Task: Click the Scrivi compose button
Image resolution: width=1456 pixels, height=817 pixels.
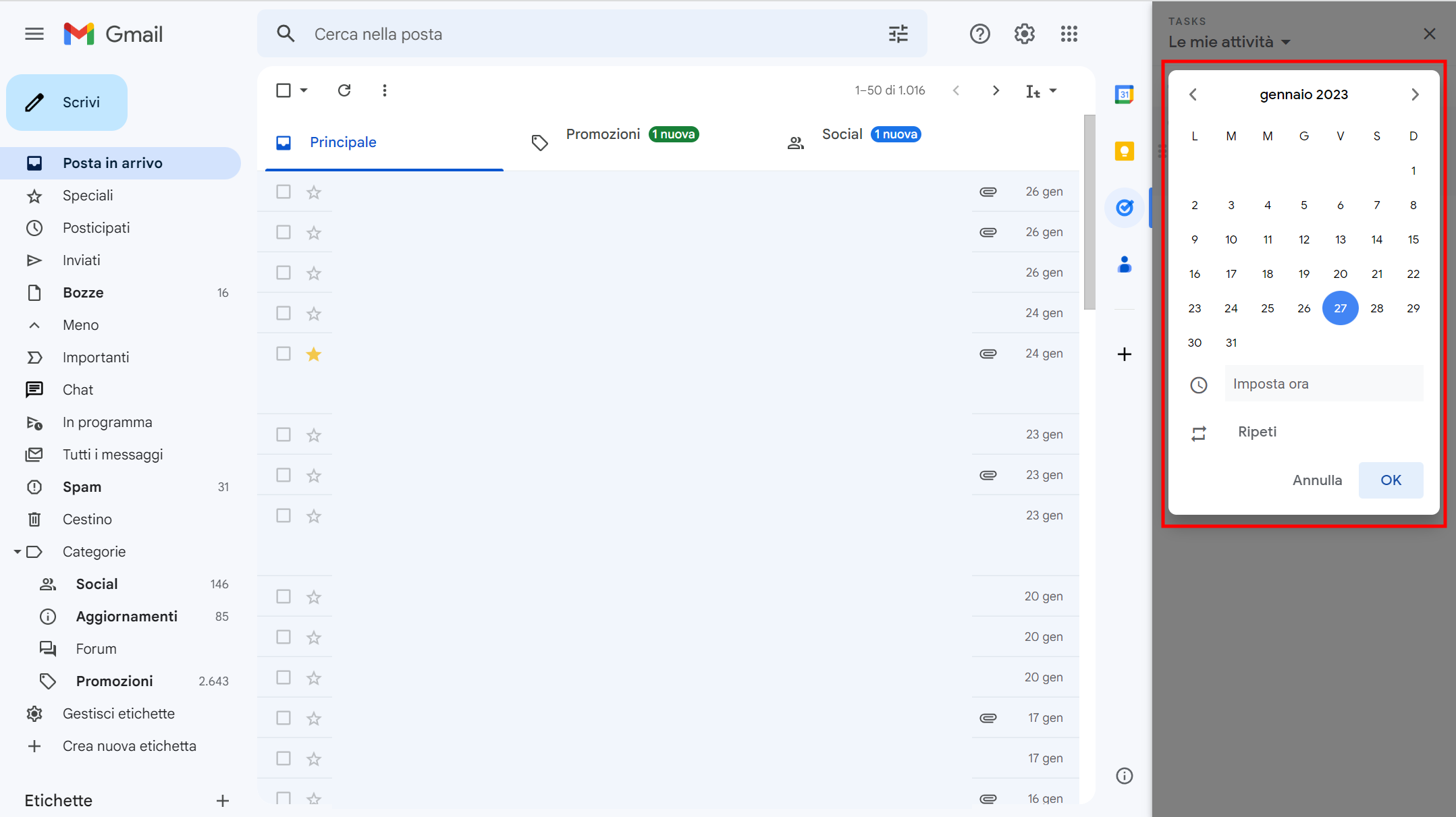Action: pyautogui.click(x=66, y=102)
